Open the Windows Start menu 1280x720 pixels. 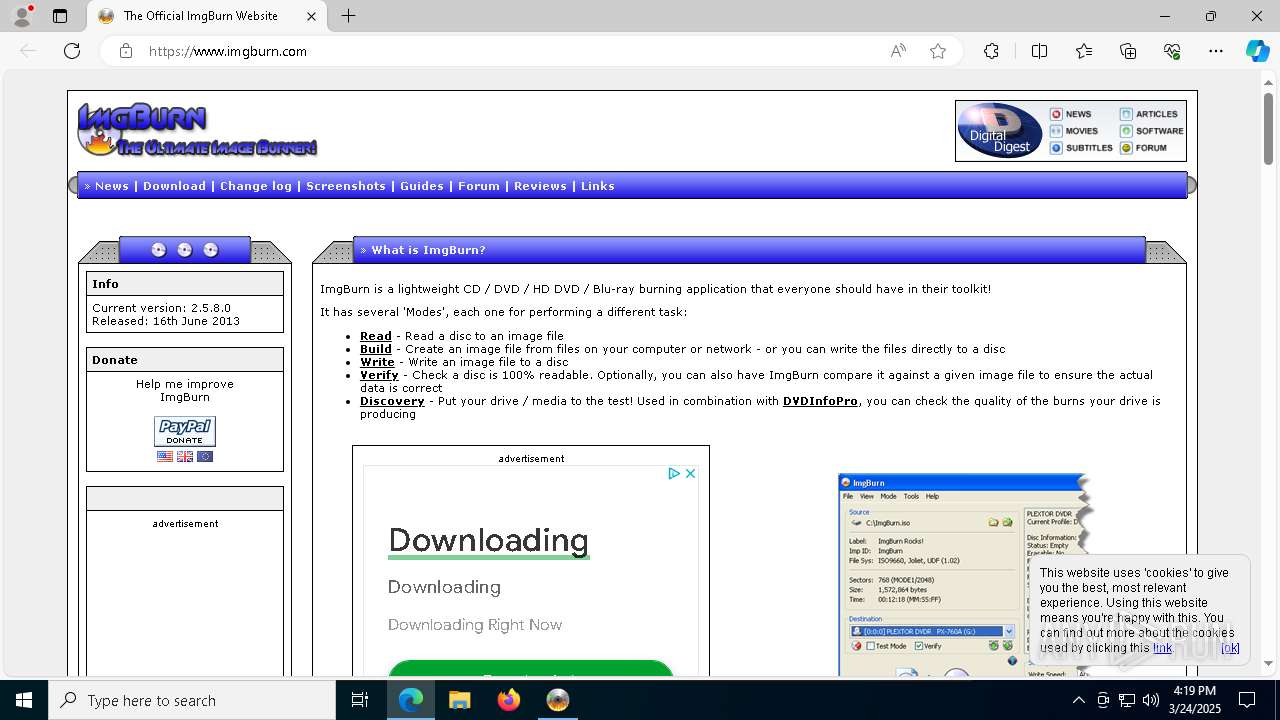24,700
